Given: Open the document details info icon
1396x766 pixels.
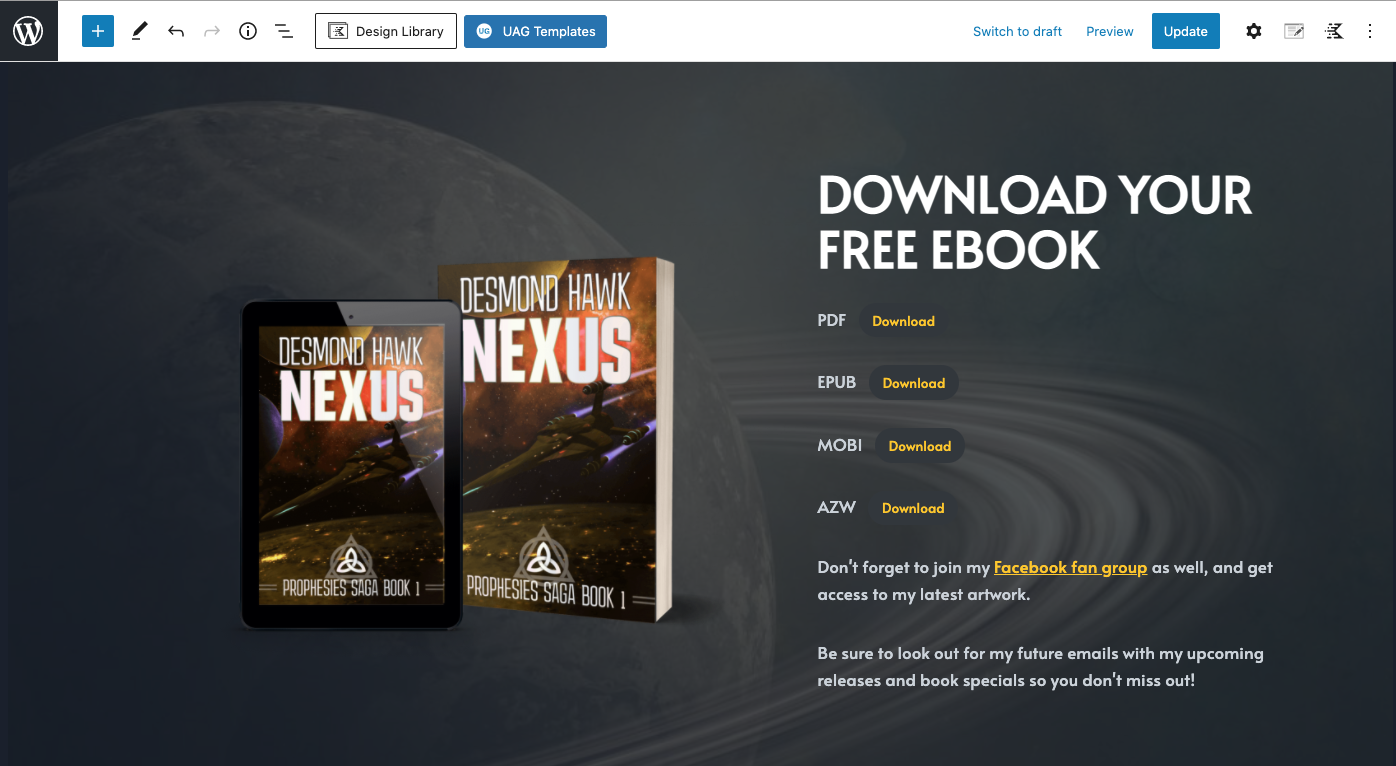Looking at the screenshot, I should [248, 31].
